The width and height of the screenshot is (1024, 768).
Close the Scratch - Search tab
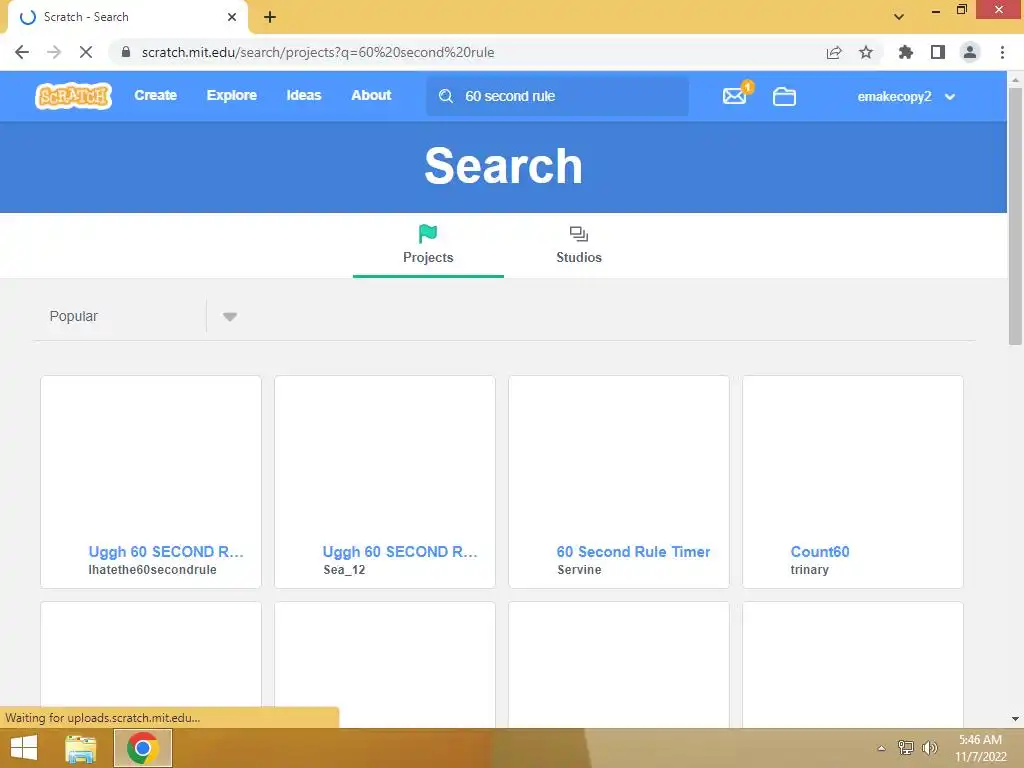(x=232, y=17)
